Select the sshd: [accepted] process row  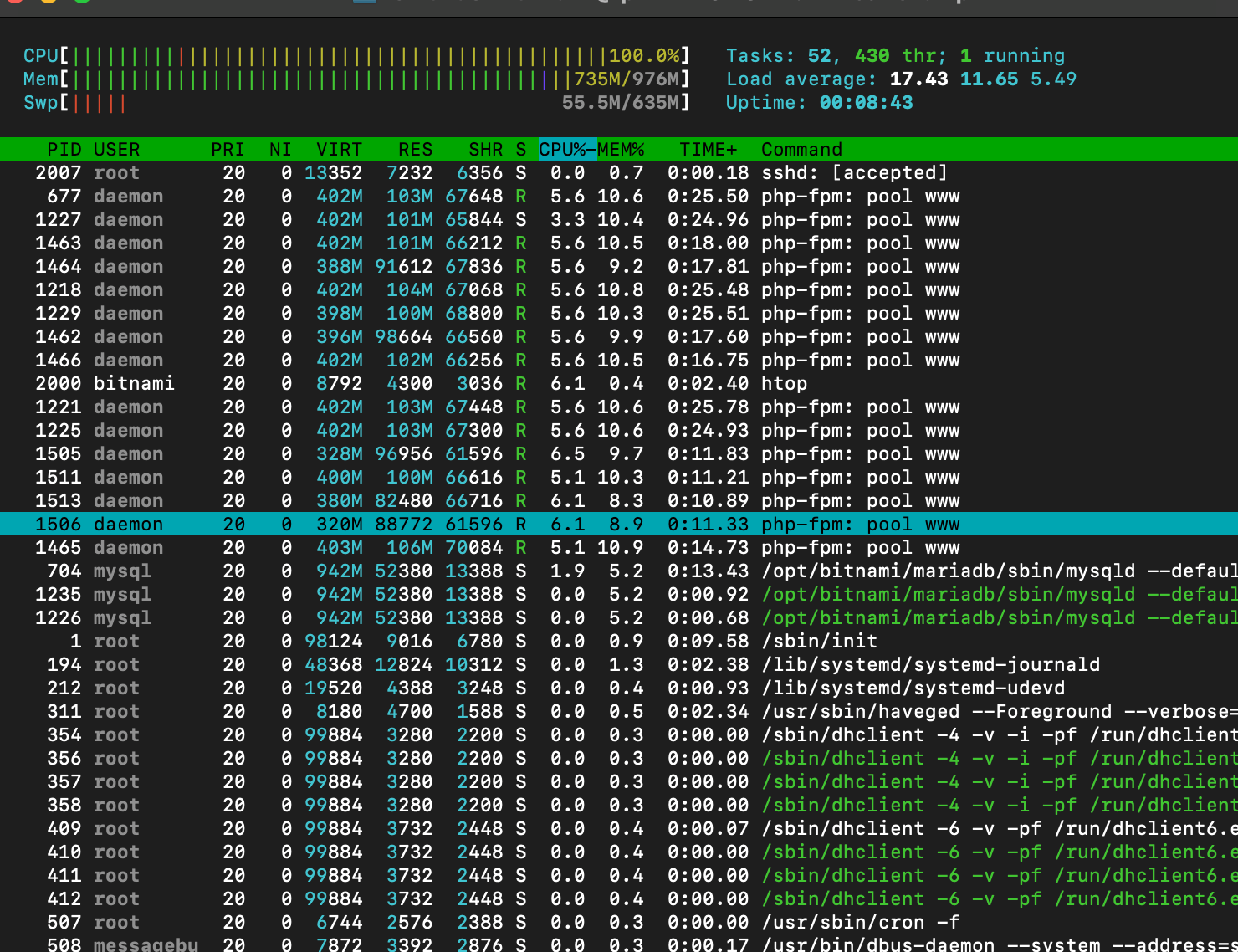point(619,172)
